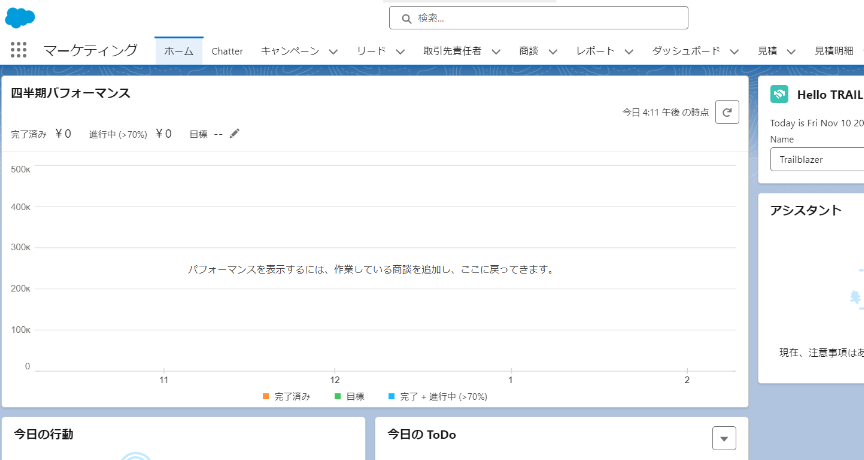Click the chart message about adding 商談
Viewport: 864px width, 460px height.
tap(371, 269)
